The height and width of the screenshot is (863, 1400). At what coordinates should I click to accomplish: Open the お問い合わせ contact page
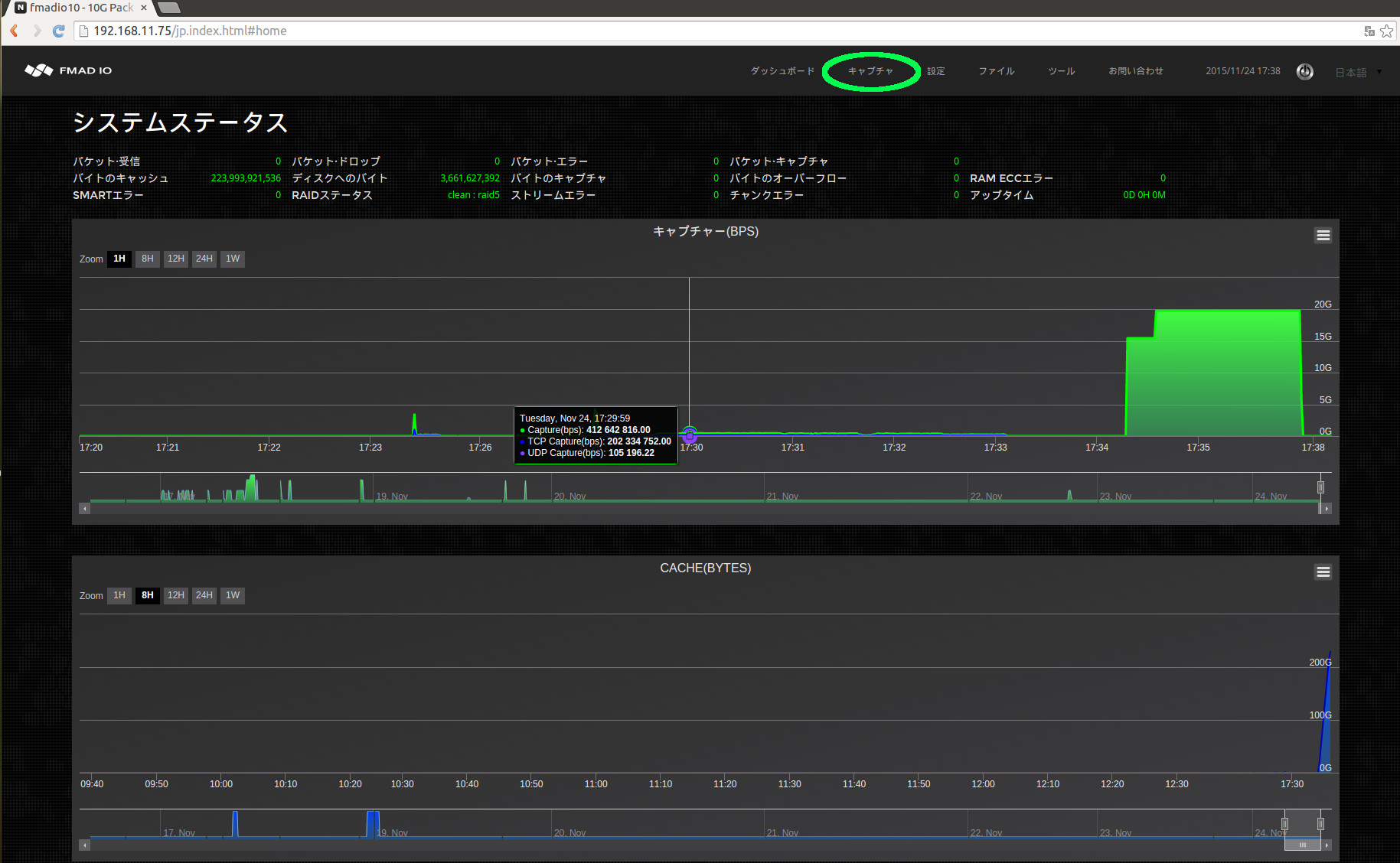(1136, 70)
